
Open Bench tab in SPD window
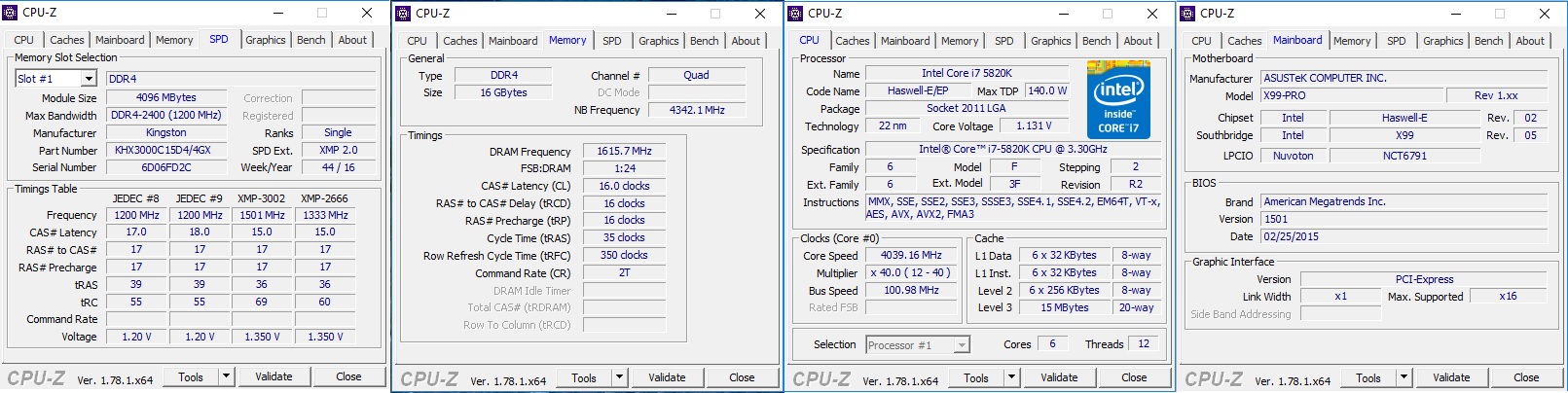[x=311, y=40]
